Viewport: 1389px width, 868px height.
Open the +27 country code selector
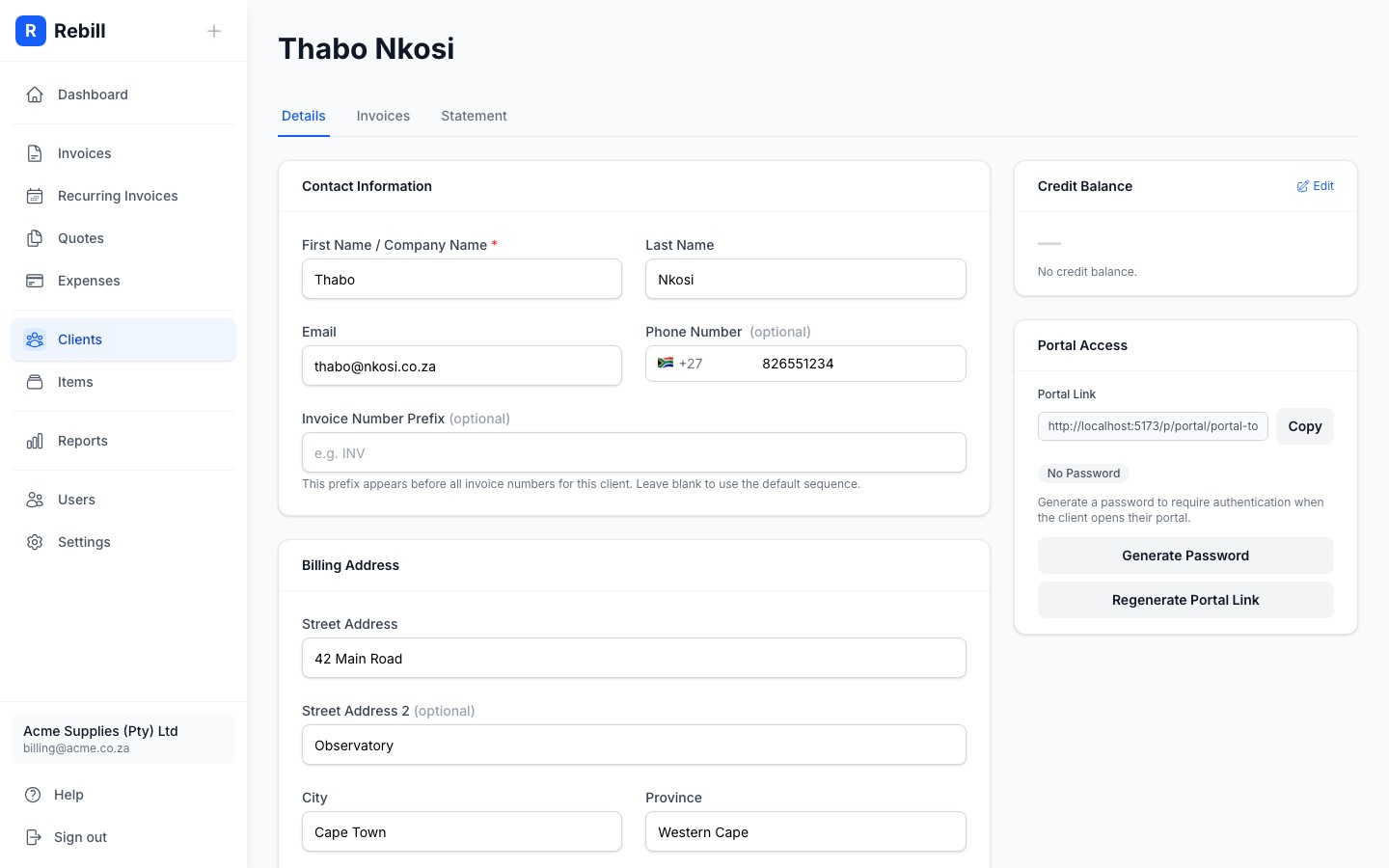pyautogui.click(x=681, y=364)
